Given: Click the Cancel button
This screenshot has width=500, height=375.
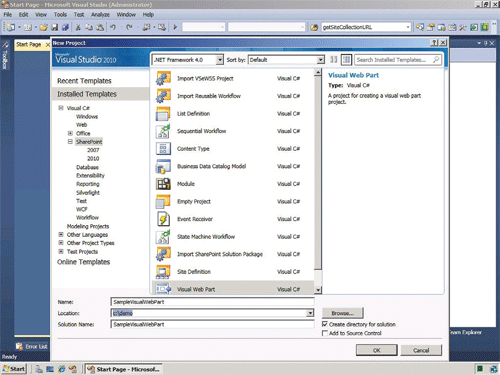Looking at the screenshot, I should point(421,350).
